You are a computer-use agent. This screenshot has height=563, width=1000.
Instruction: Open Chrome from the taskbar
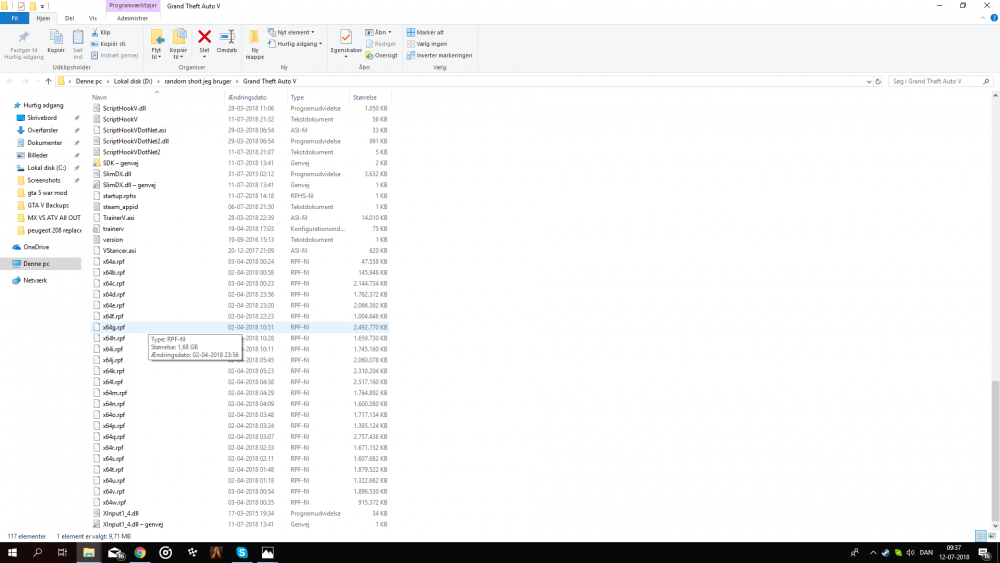point(140,552)
